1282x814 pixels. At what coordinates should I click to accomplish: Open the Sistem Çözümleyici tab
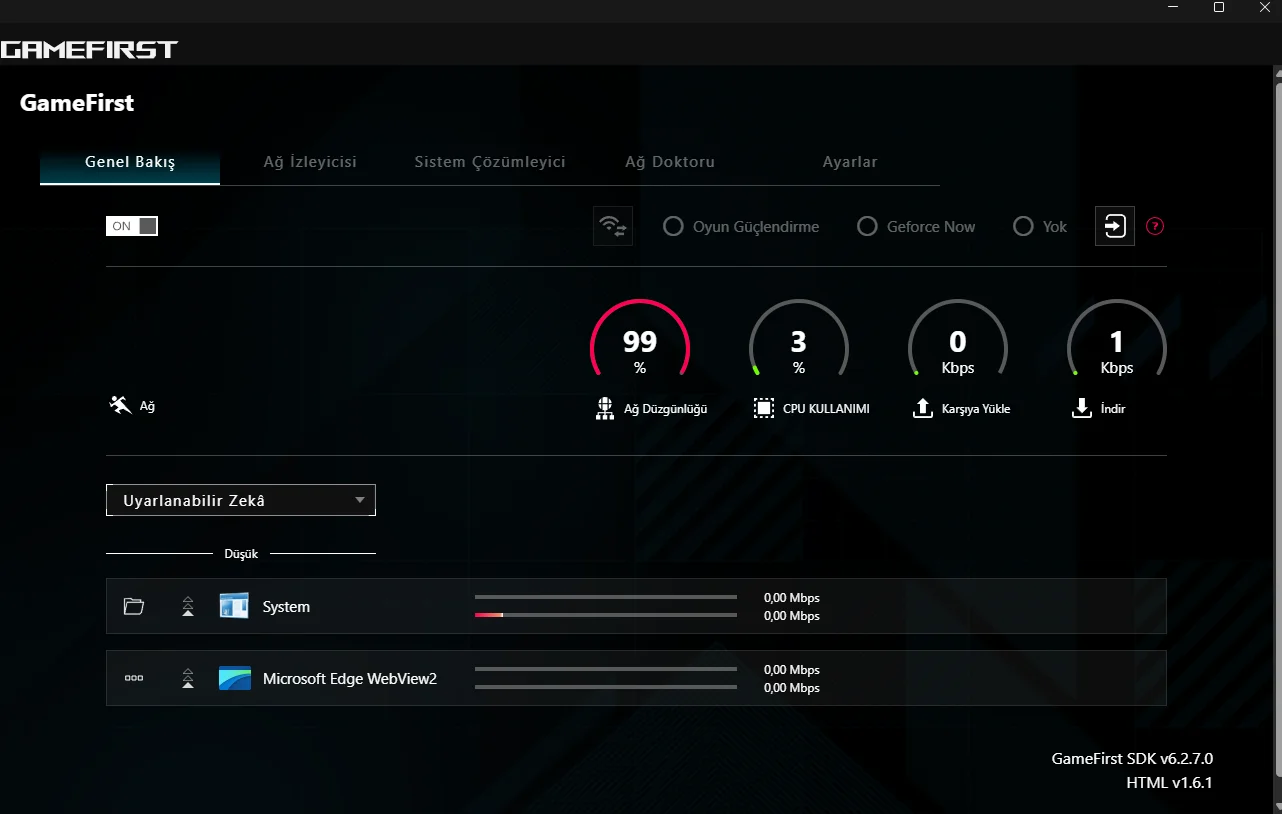click(490, 162)
